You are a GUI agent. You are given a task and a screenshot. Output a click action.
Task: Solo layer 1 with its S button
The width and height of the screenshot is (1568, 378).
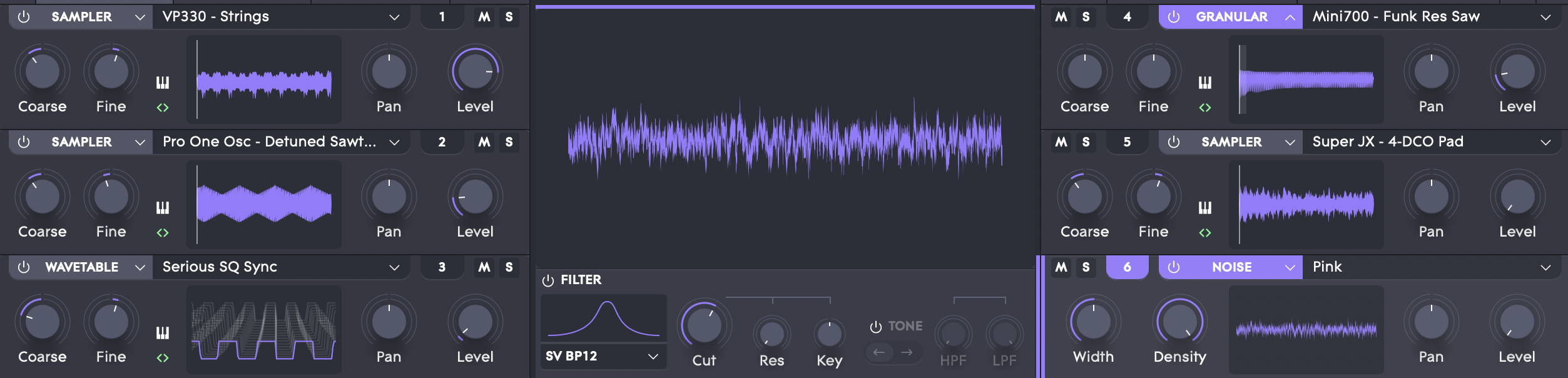(x=509, y=17)
